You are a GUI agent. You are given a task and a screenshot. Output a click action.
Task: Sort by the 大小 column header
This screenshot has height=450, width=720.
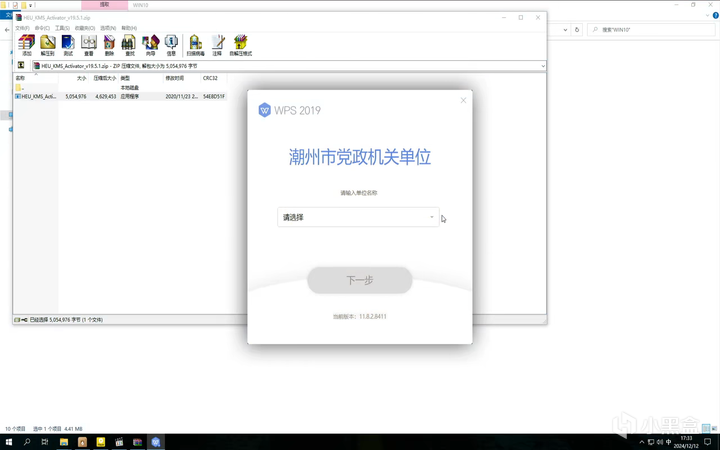tap(73, 78)
